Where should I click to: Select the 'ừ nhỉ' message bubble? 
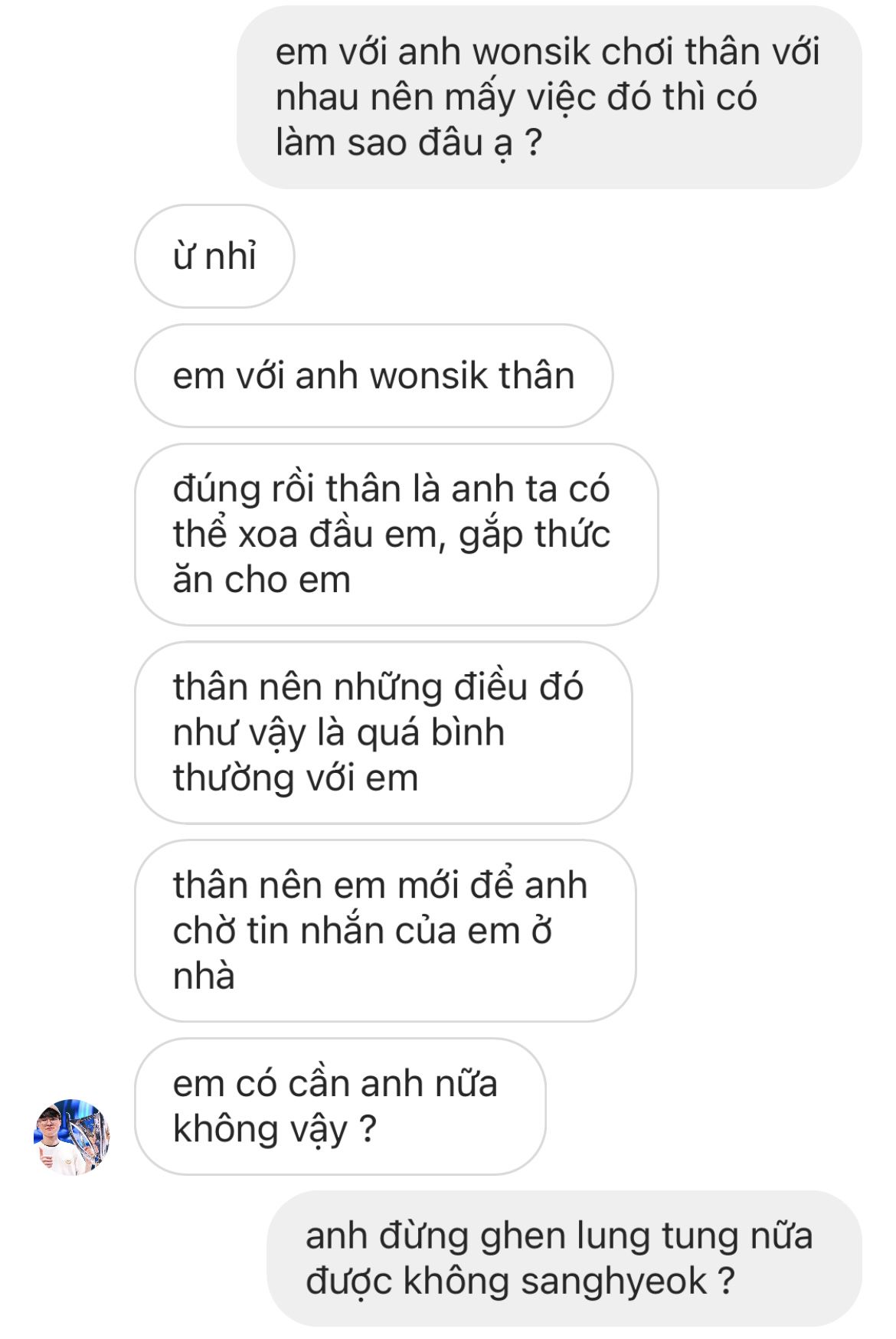pos(214,256)
